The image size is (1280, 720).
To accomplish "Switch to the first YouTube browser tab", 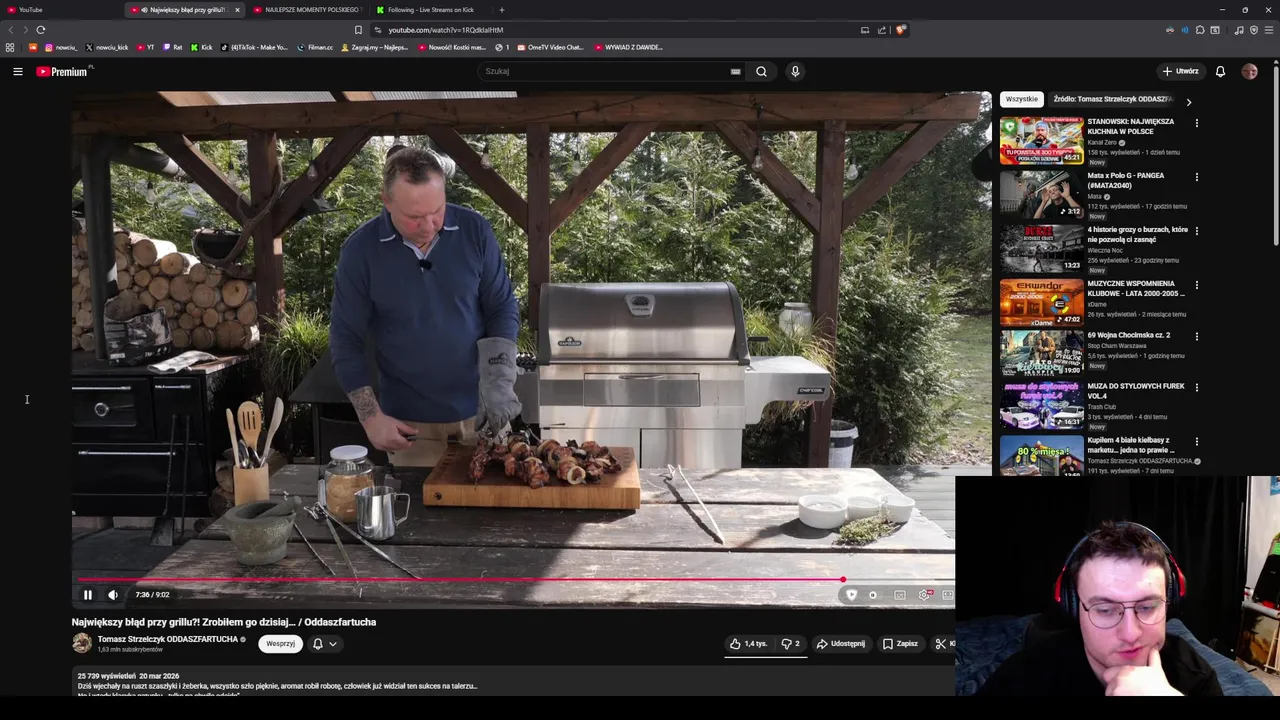I will (60, 10).
